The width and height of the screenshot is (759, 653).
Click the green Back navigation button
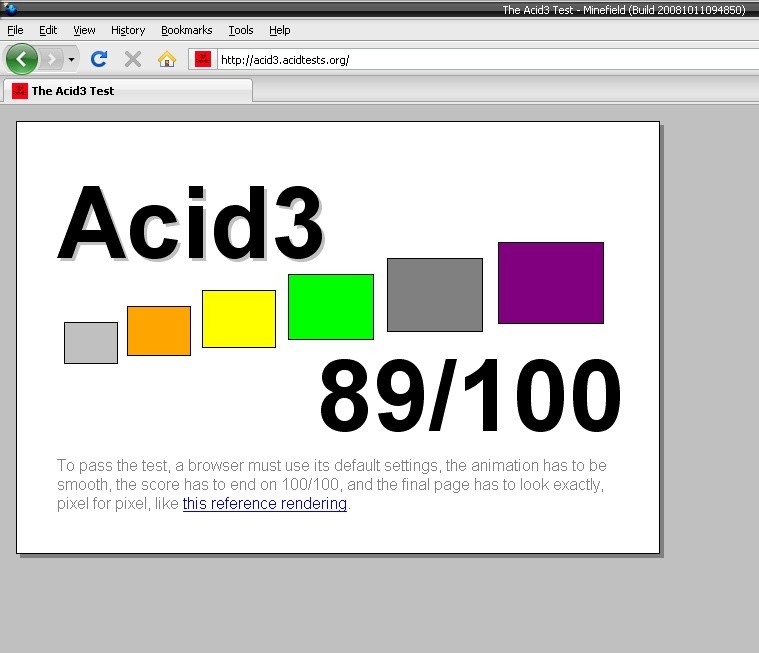(x=21, y=59)
